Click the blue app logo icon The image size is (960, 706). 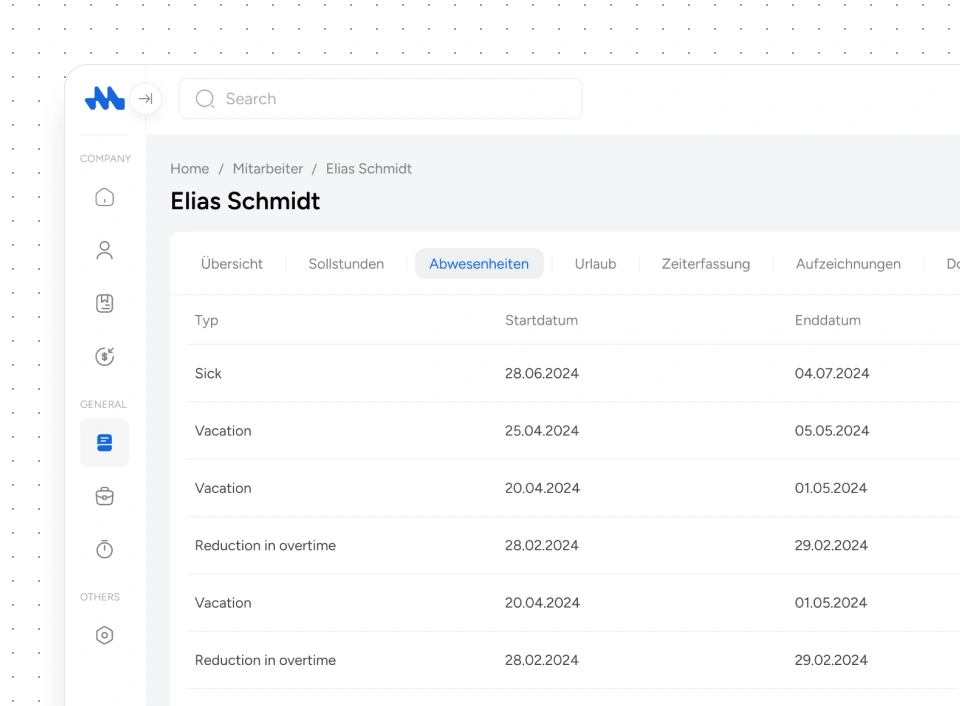click(x=104, y=98)
